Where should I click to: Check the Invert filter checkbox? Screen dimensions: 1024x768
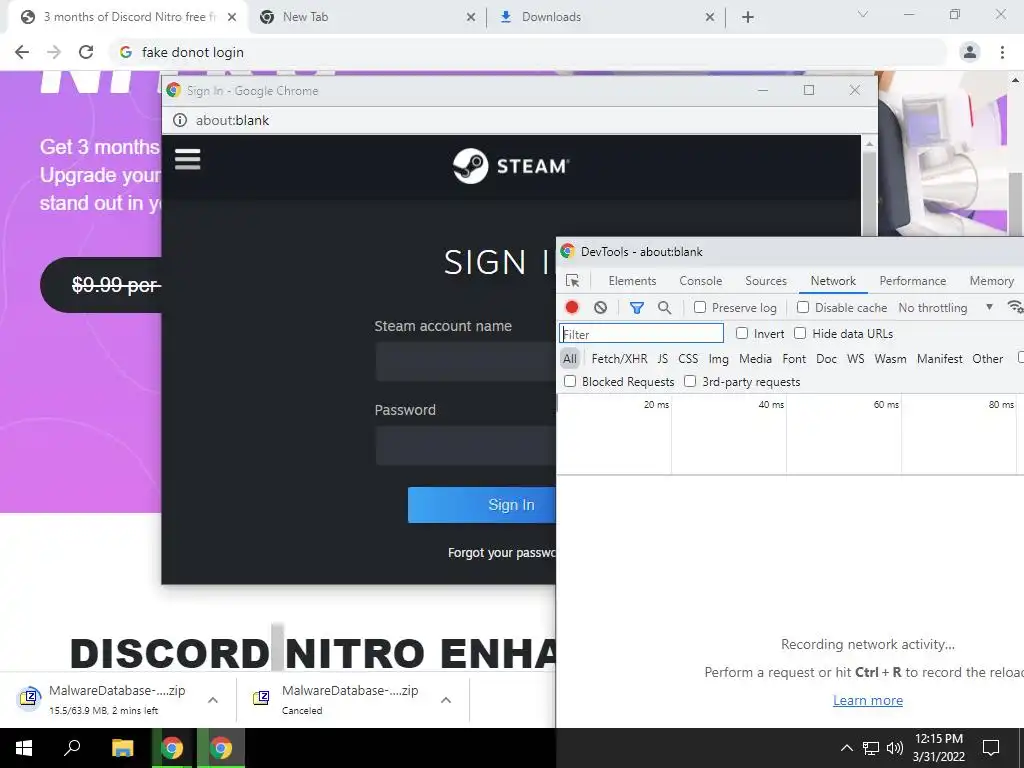pyautogui.click(x=741, y=333)
